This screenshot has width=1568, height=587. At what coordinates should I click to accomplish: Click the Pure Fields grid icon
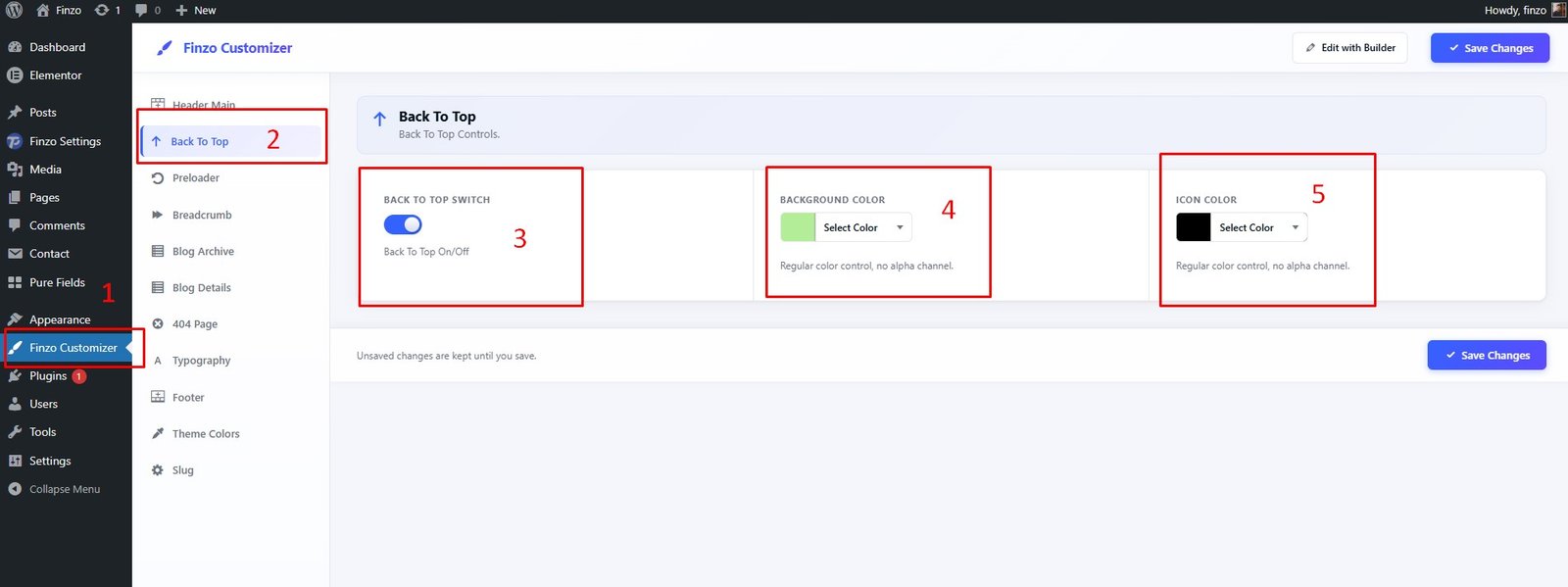(x=15, y=282)
